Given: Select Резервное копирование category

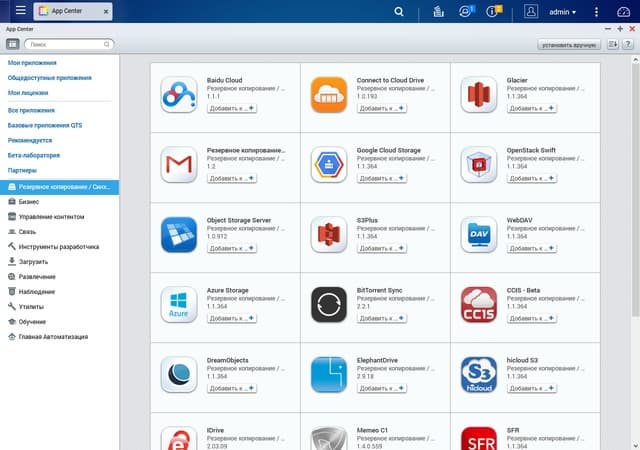Looking at the screenshot, I should [60, 187].
